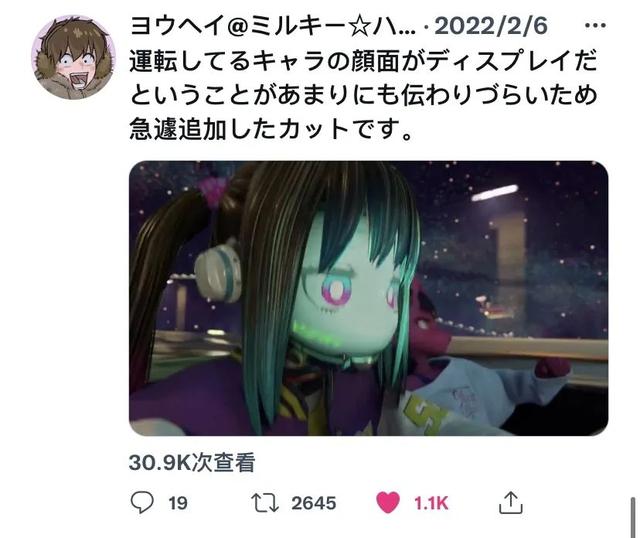Click the 30.9K次查看 view count
640x538 pixels.
(192, 462)
